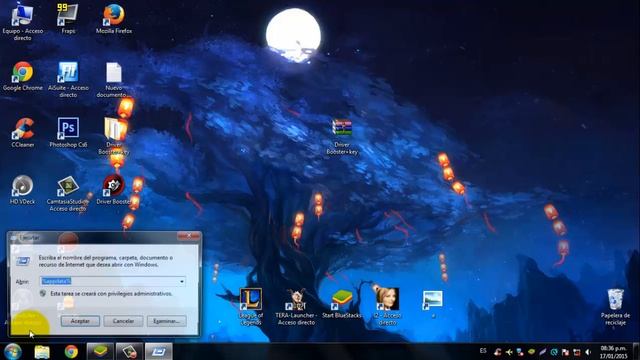Select the Driver Booster+key folder icon

point(114,136)
